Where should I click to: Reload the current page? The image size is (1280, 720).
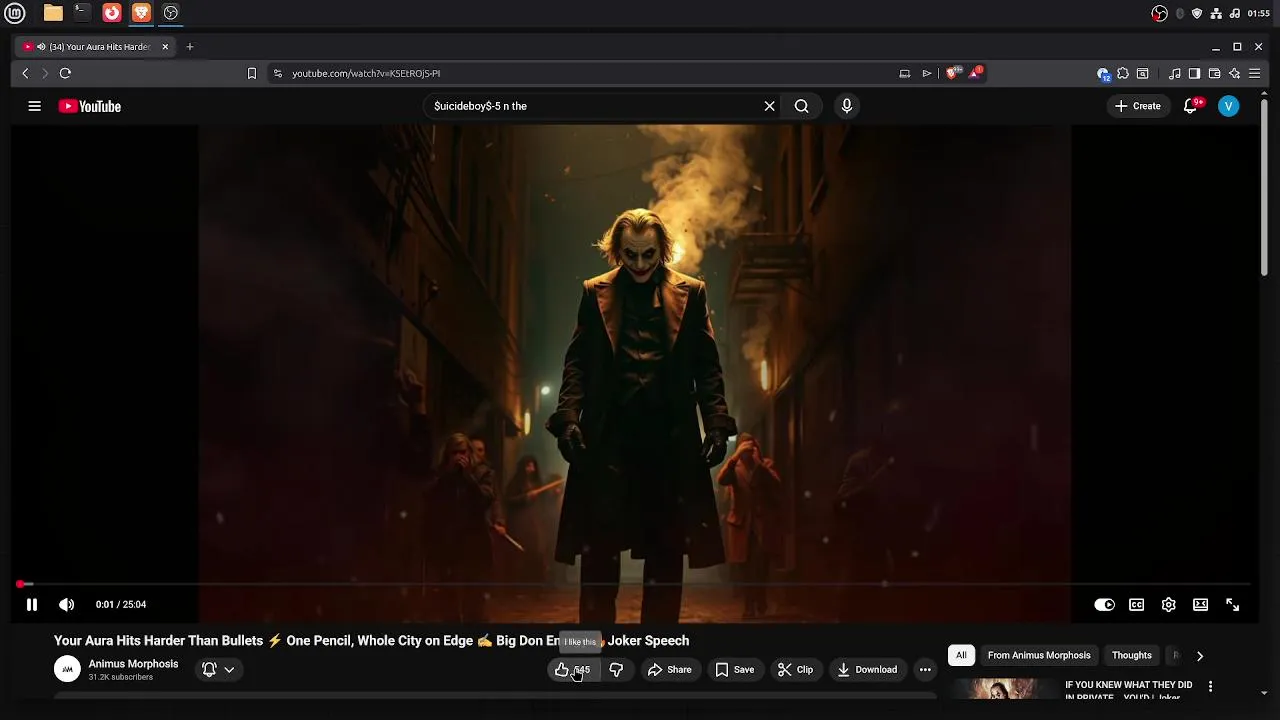click(65, 73)
